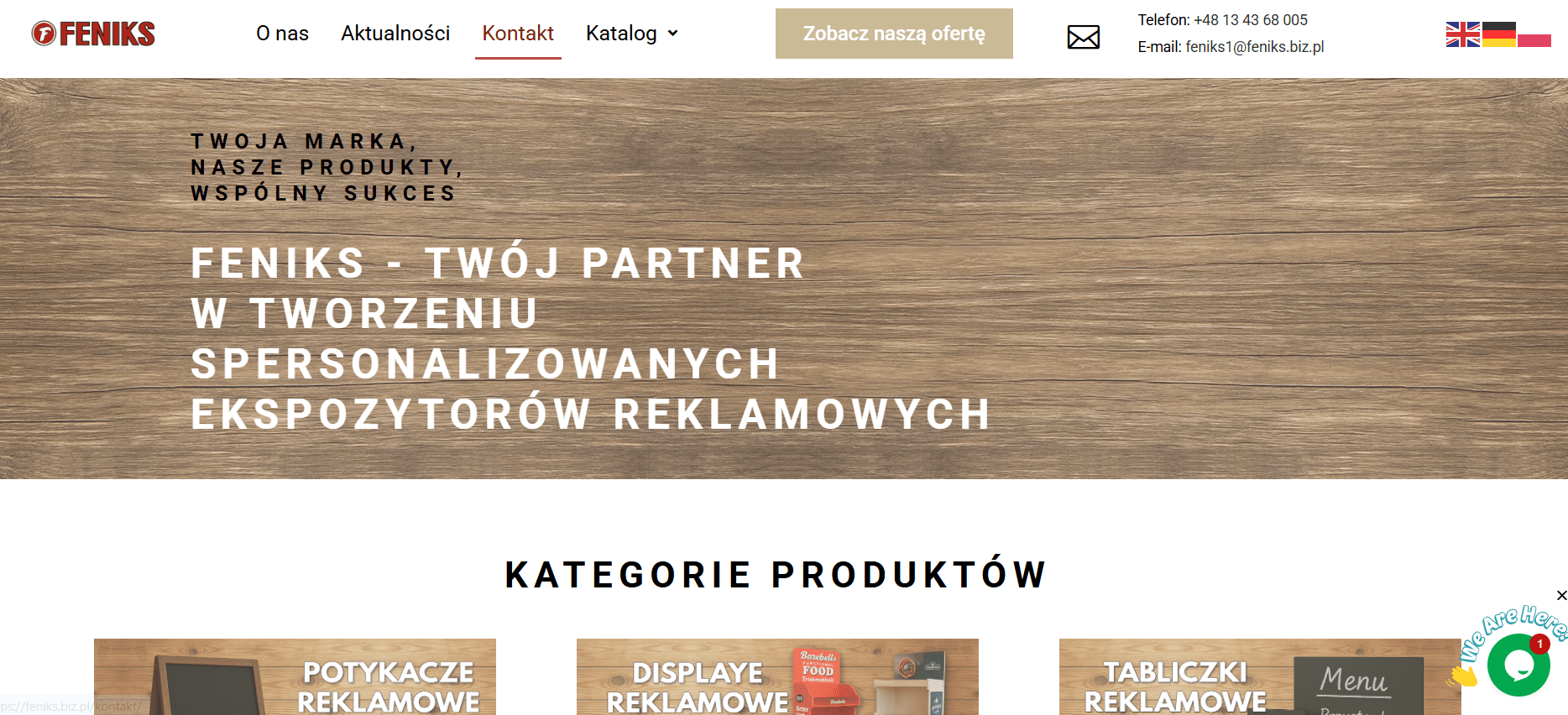Expand the Katalog dropdown arrow
Screen dimensions: 1568x715
click(672, 34)
